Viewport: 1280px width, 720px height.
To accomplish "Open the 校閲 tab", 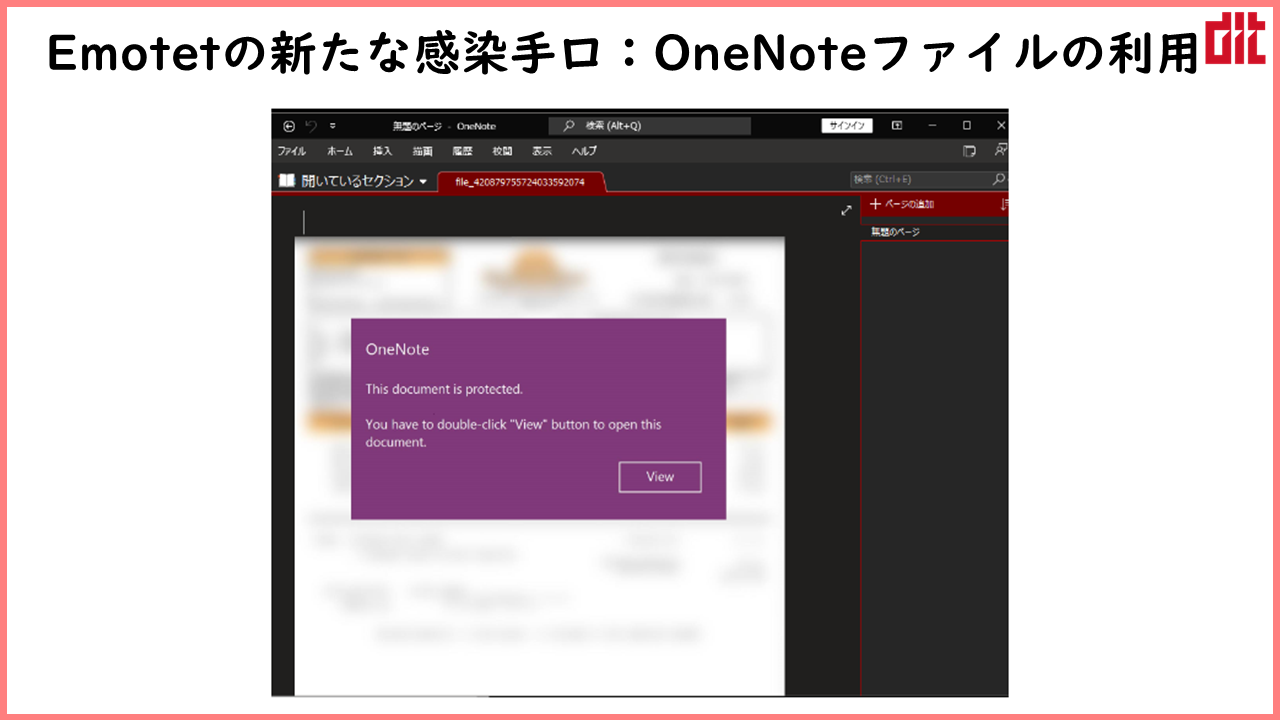I will pos(502,151).
